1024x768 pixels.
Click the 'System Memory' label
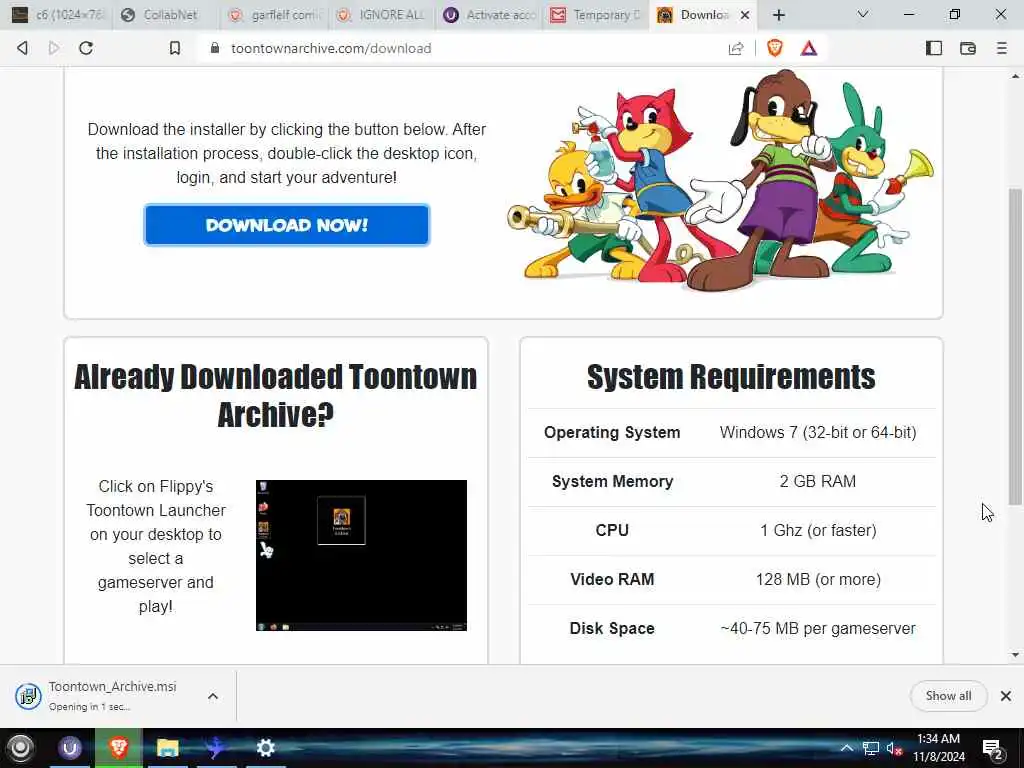point(612,481)
